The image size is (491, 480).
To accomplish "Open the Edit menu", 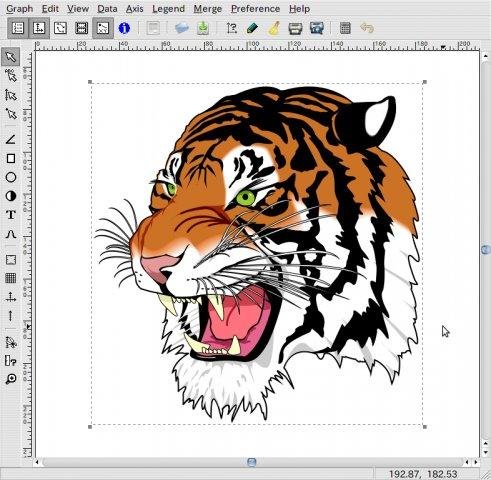I will coord(50,9).
